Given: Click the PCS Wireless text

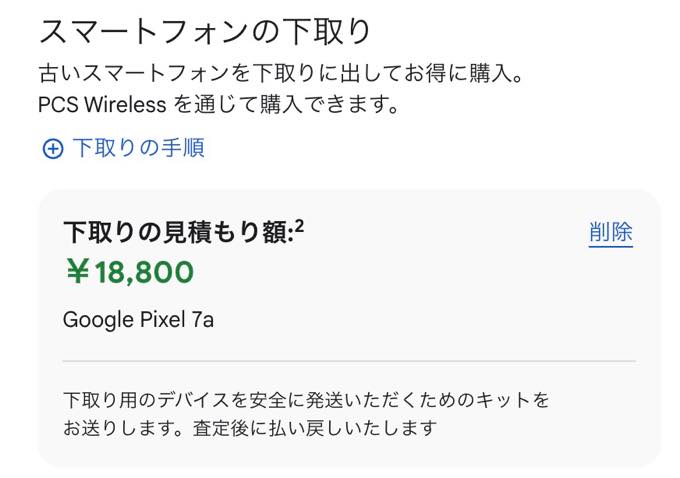Looking at the screenshot, I should (104, 104).
